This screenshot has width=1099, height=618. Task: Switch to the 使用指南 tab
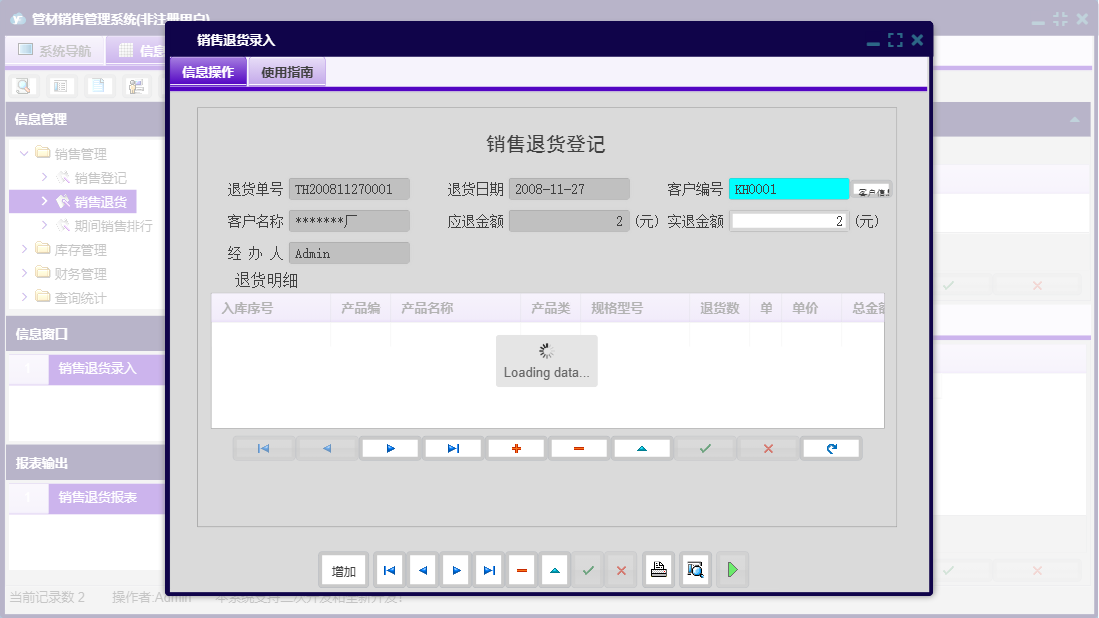click(x=286, y=71)
